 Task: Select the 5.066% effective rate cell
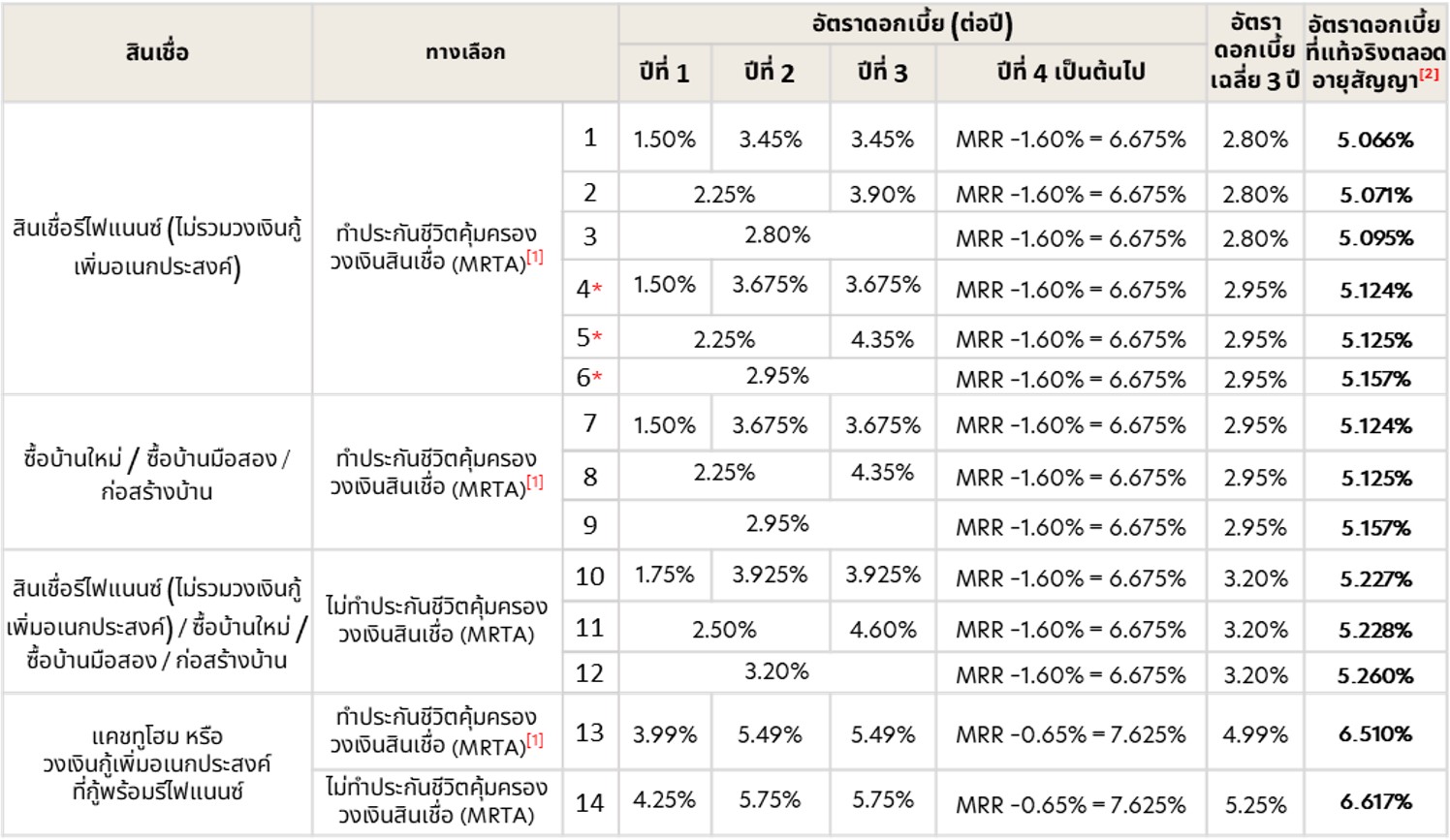[x=1375, y=140]
